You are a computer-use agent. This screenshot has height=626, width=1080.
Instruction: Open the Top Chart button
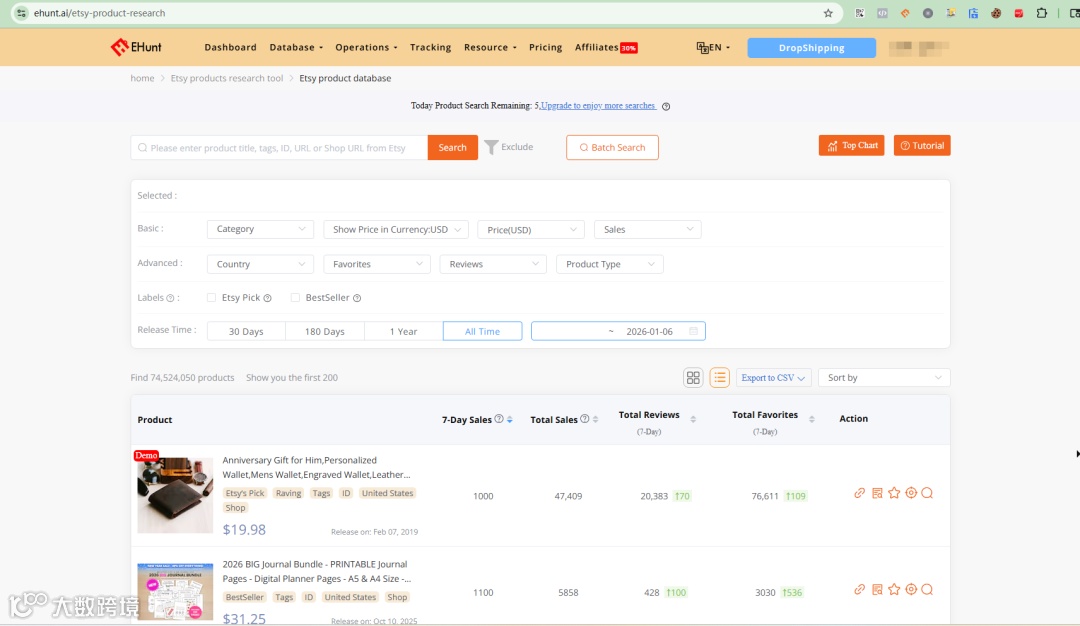point(851,145)
